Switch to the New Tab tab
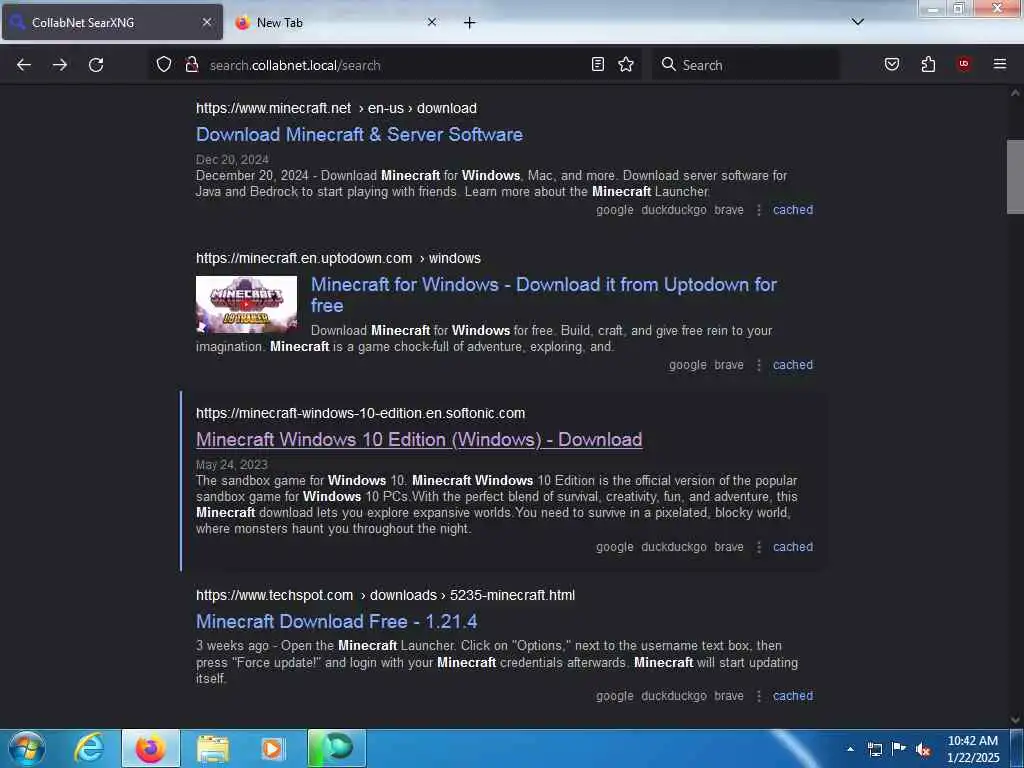Viewport: 1024px width, 768px height. tap(336, 22)
